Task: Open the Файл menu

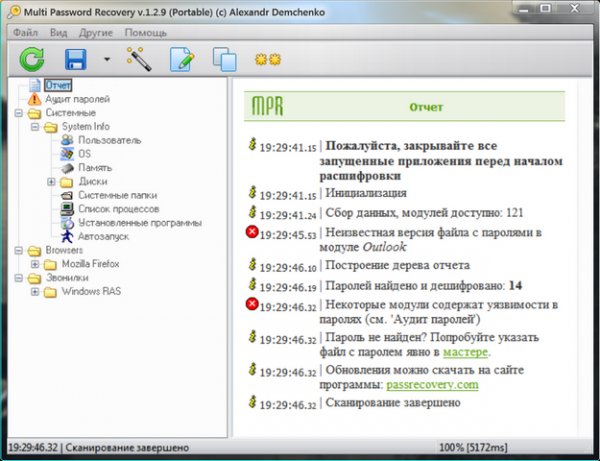Action: pyautogui.click(x=25, y=33)
